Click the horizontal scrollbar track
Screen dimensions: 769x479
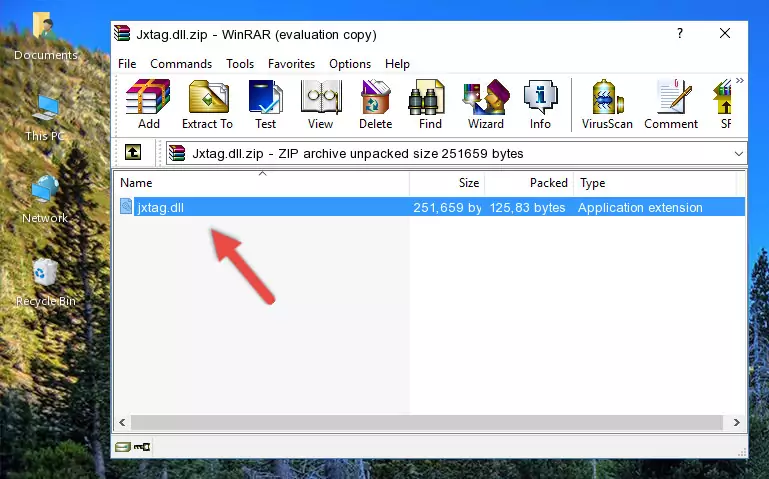[x=427, y=422]
